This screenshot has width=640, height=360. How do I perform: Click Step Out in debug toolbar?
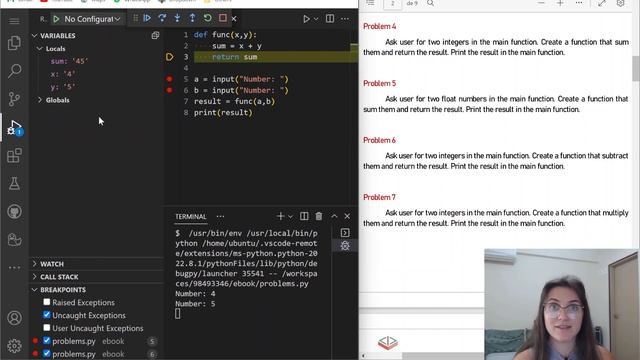click(x=192, y=18)
